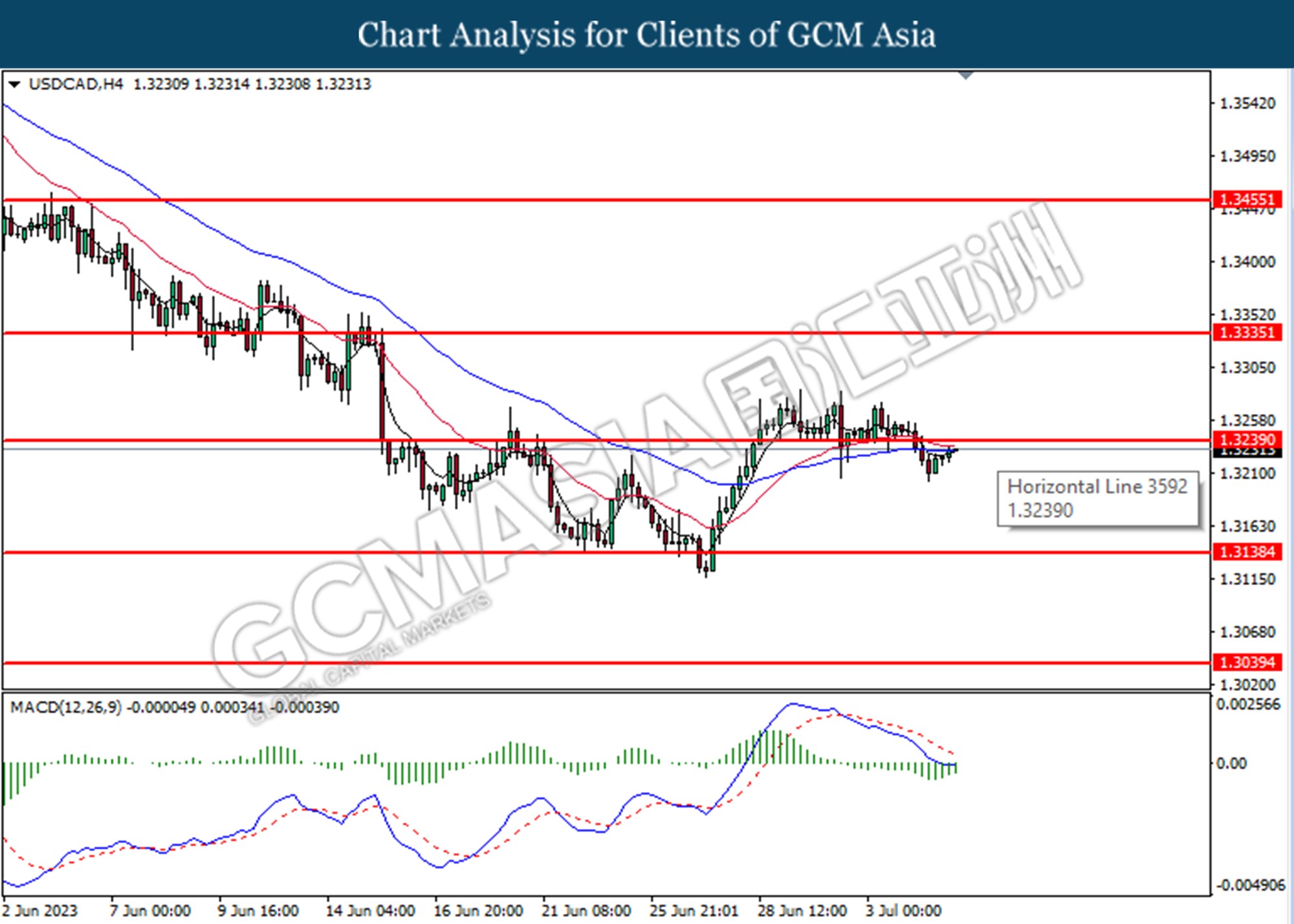1294x924 pixels.
Task: Click the 2 Jun 2023 date label
Action: click(40, 910)
